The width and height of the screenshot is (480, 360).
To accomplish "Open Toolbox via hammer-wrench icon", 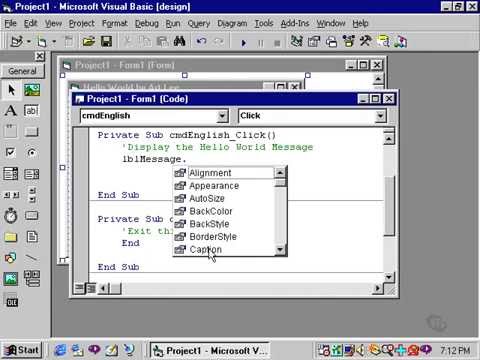I will click(366, 42).
